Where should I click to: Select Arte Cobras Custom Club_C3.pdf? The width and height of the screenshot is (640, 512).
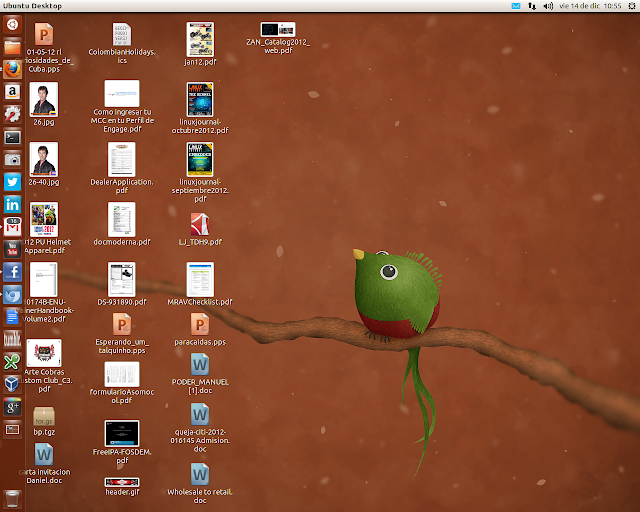tap(44, 365)
